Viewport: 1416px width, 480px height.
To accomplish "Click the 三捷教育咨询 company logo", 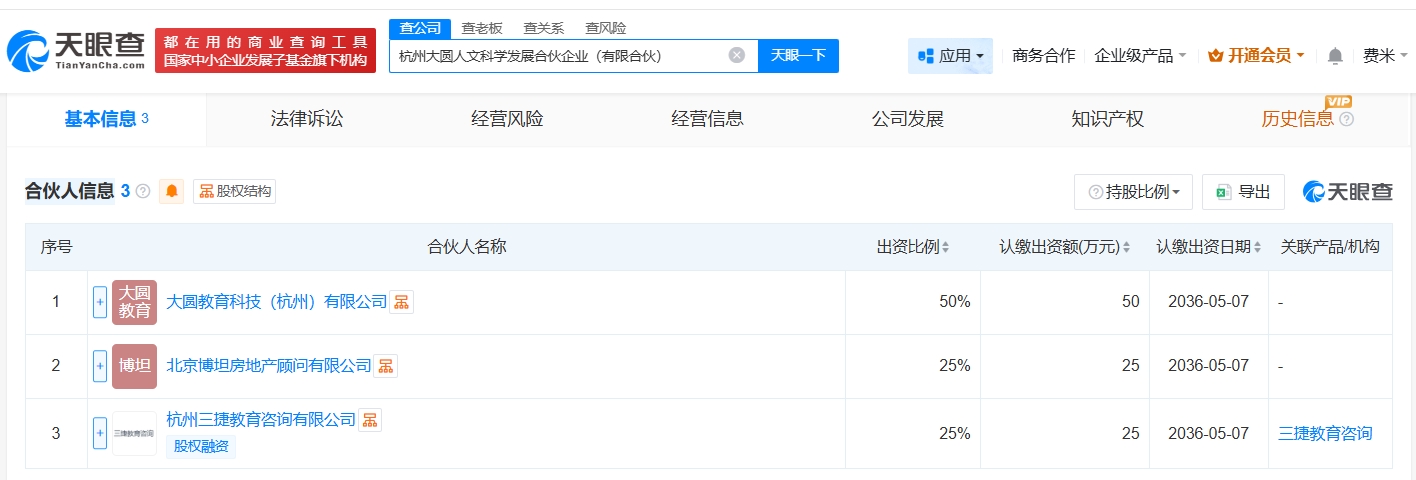I will (x=135, y=433).
